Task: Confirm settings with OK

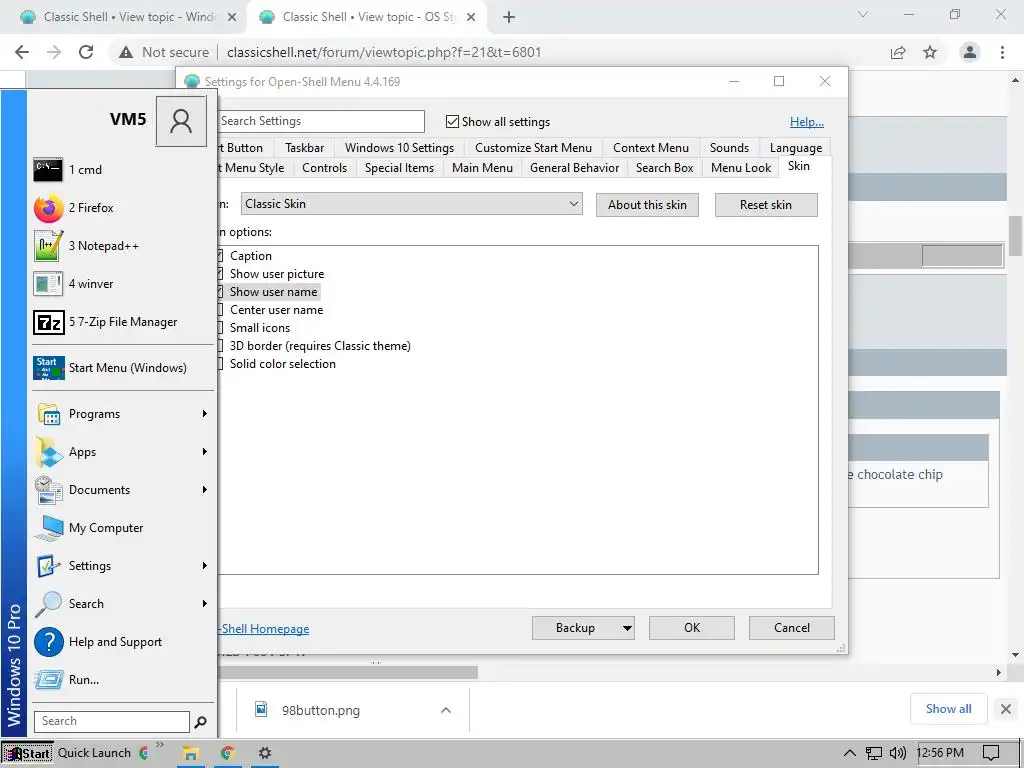Action: click(x=692, y=628)
